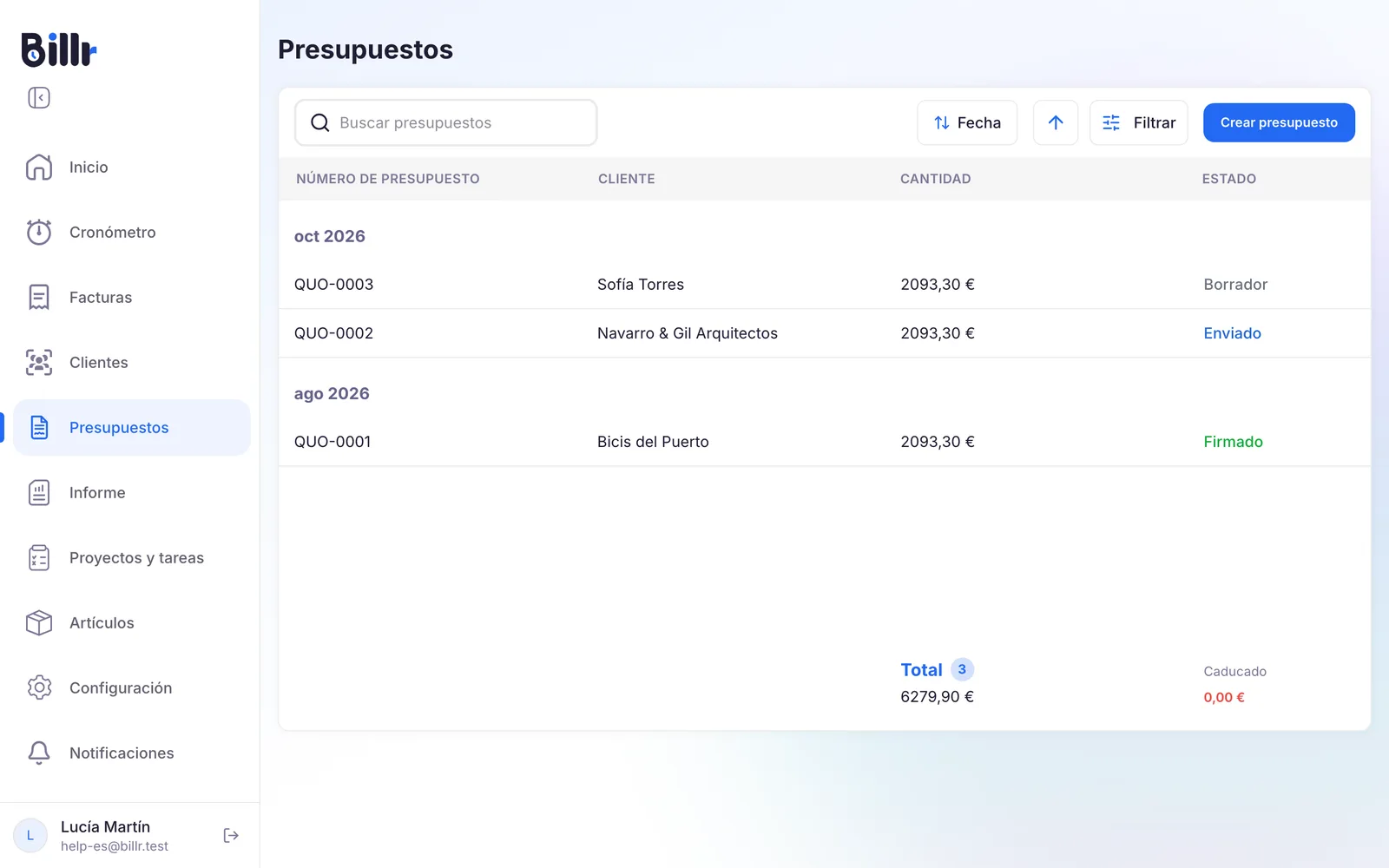
Task: Select client Bicis del Puerto
Action: pos(653,442)
